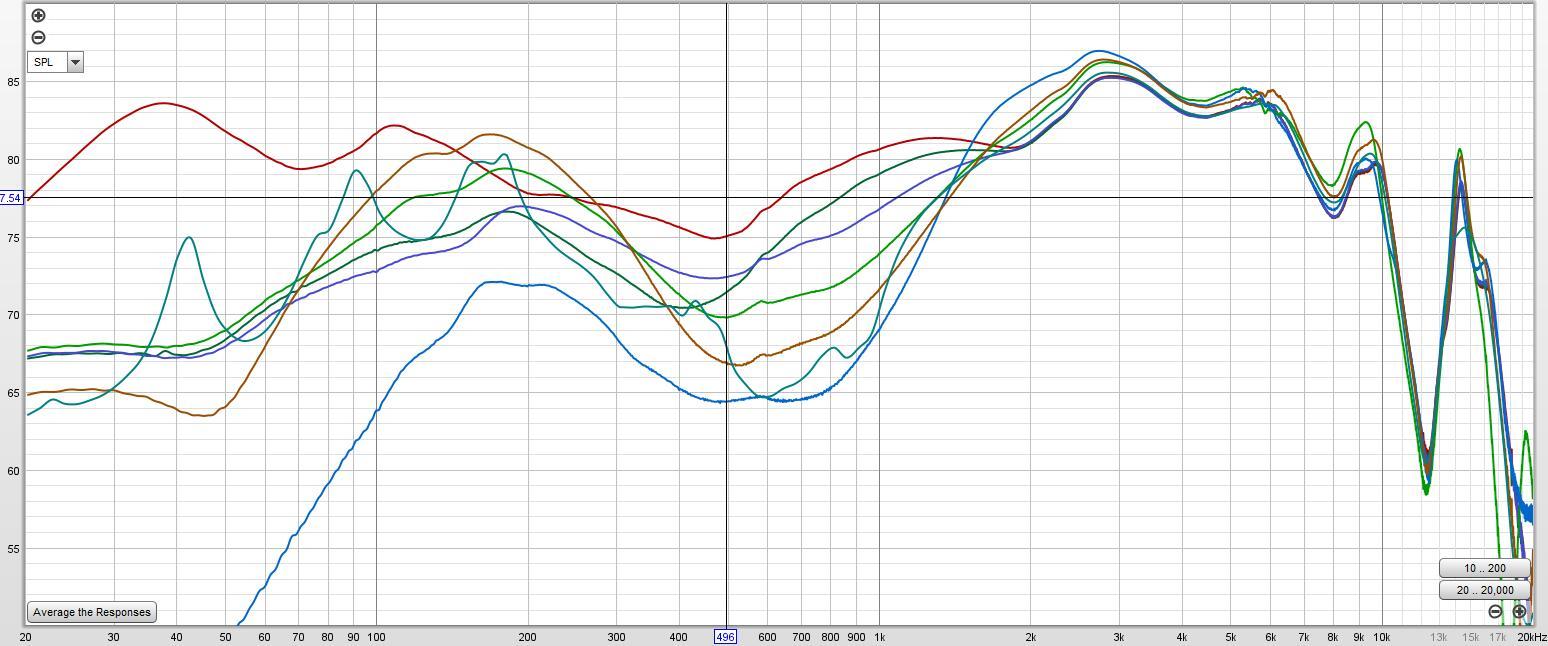Click the 85 SPL axis label

13,82
